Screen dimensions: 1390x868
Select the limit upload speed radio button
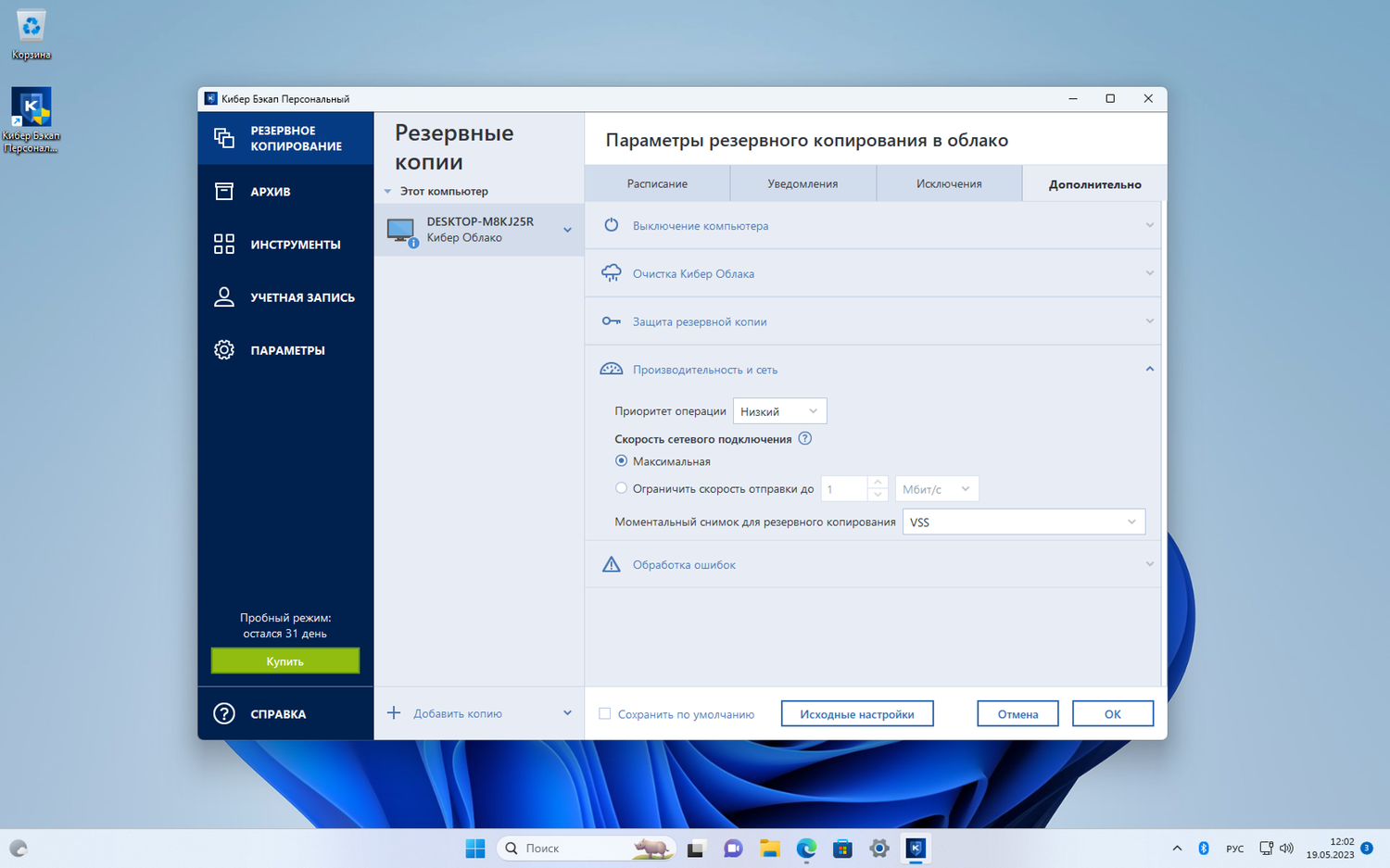point(621,488)
